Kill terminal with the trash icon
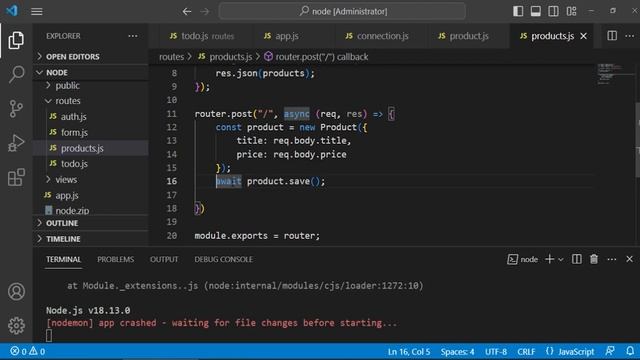Screen dimensions: 640x360 (594, 259)
